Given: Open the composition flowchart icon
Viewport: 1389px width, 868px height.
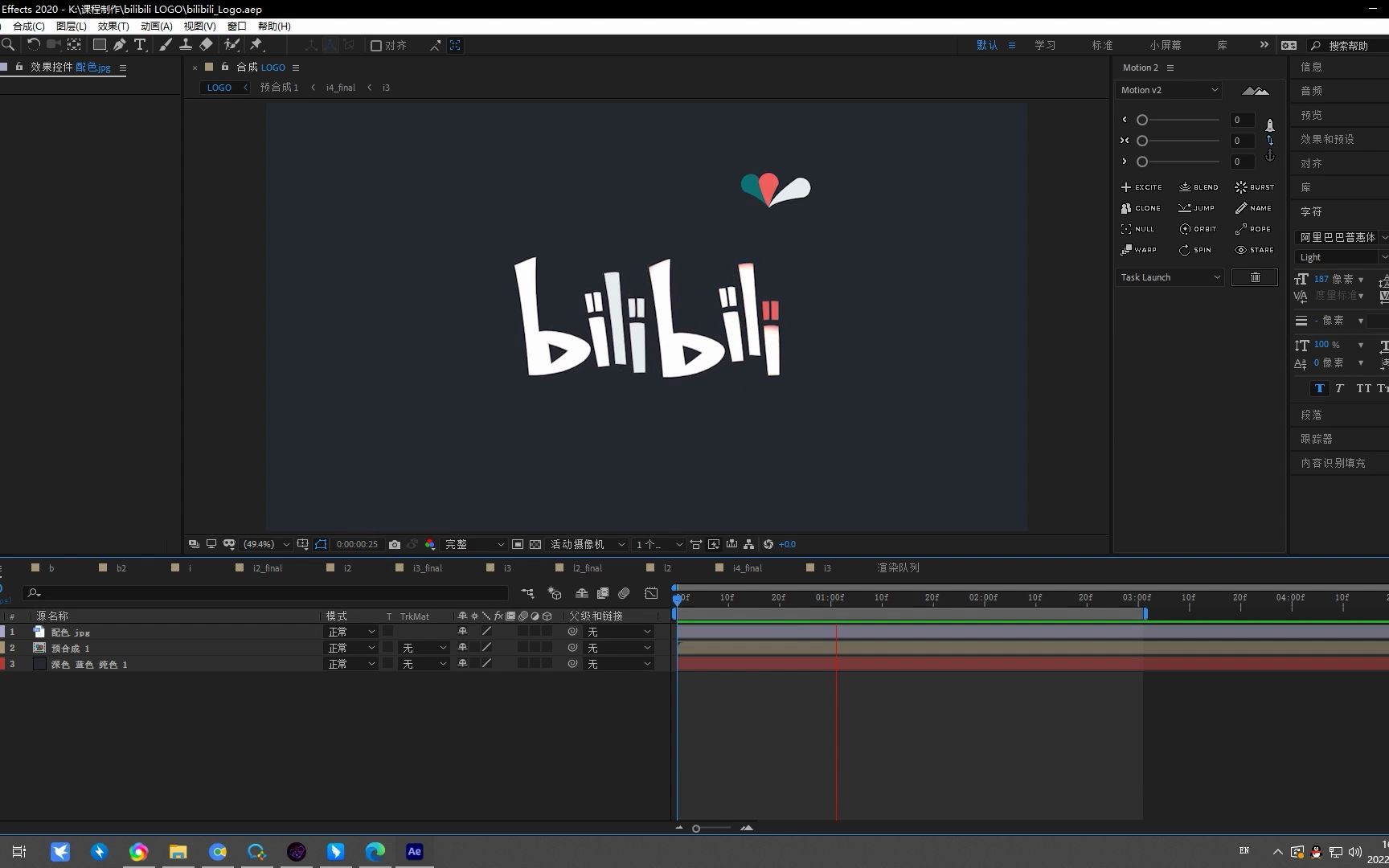Looking at the screenshot, I should click(749, 544).
